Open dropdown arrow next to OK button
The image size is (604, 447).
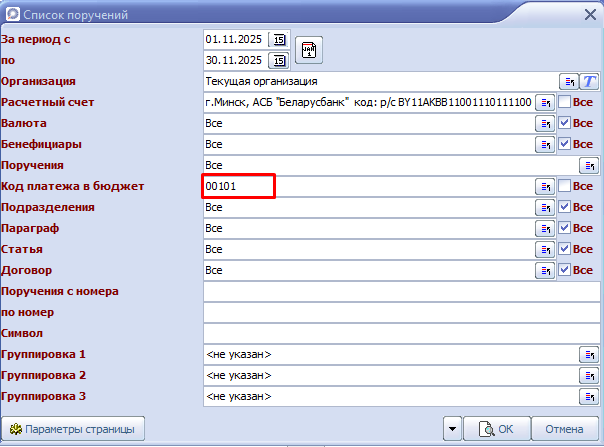pos(454,428)
